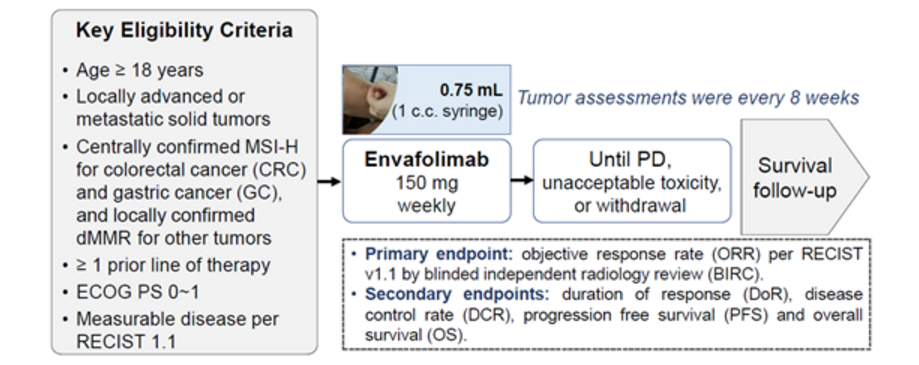Viewport: 919px width, 365px height.
Task: Click the syringe injection photo thumbnail
Action: pyautogui.click(x=370, y=100)
